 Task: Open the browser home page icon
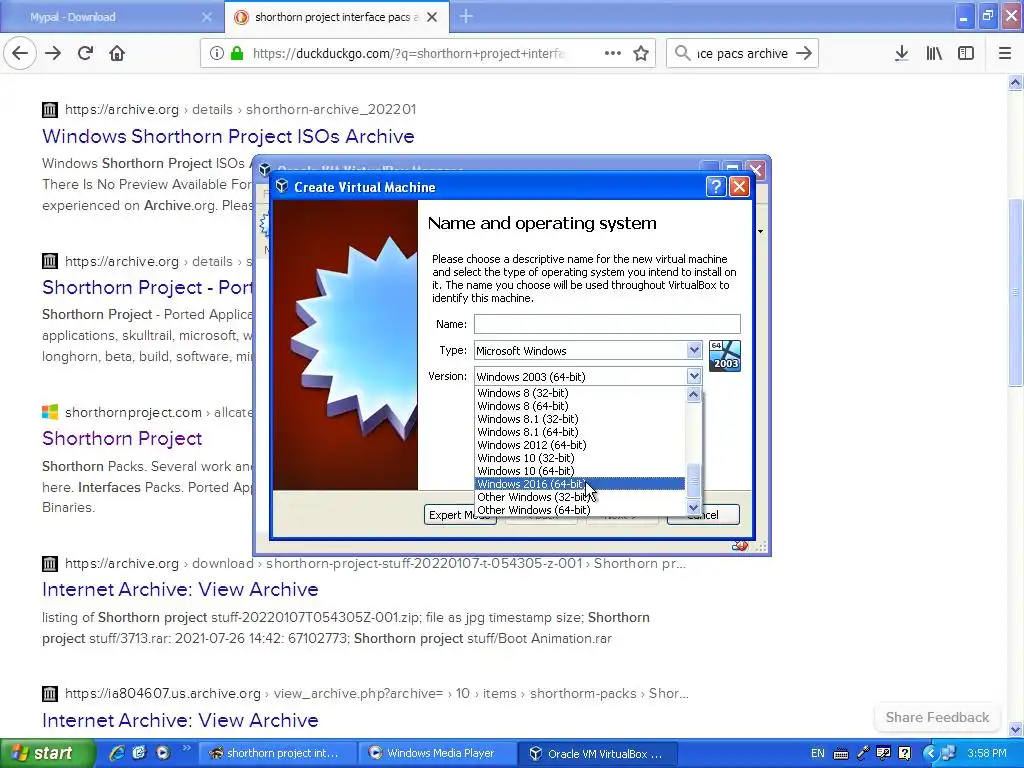point(117,53)
